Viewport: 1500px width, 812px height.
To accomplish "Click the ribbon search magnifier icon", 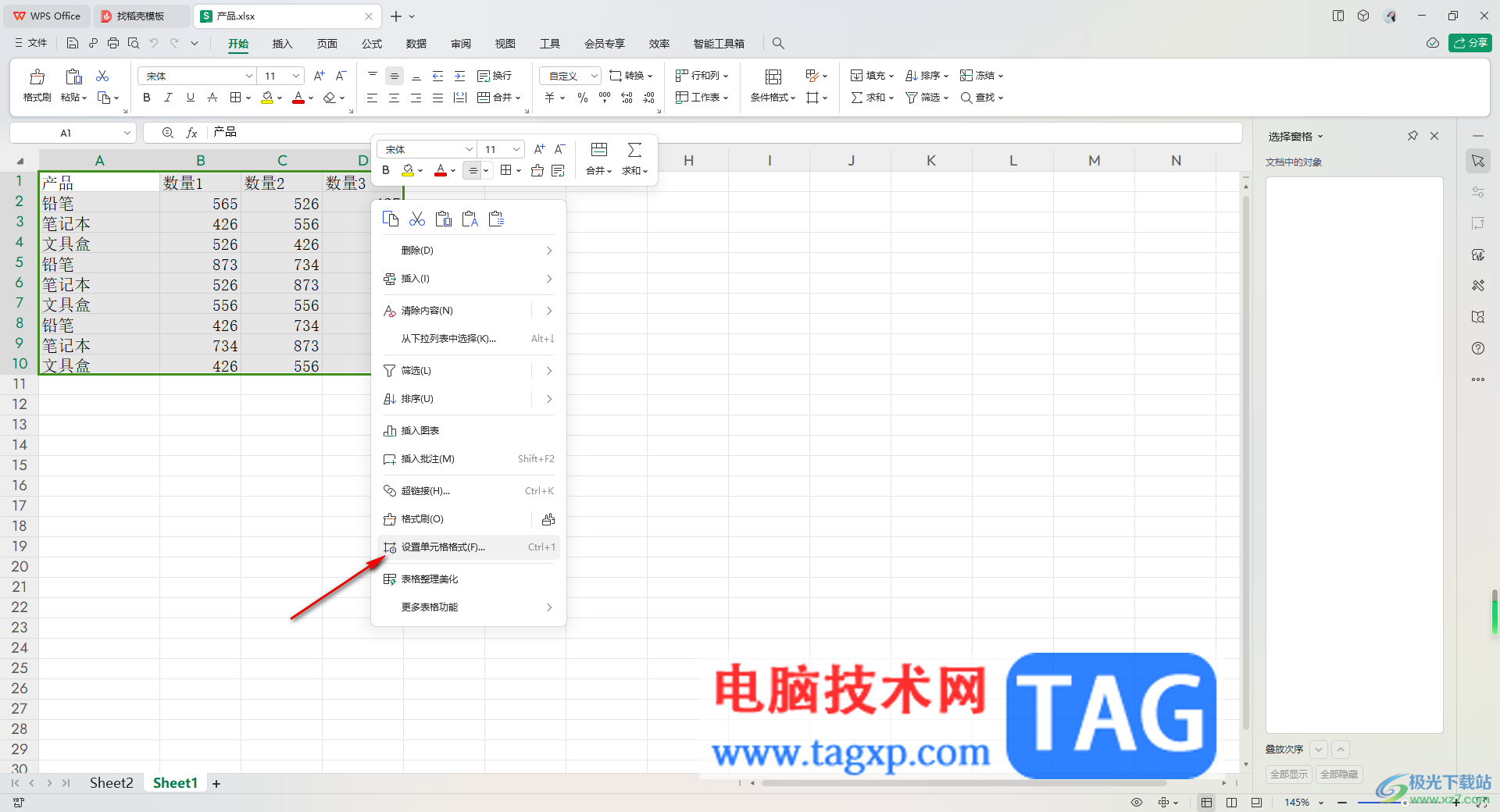I will tap(778, 44).
